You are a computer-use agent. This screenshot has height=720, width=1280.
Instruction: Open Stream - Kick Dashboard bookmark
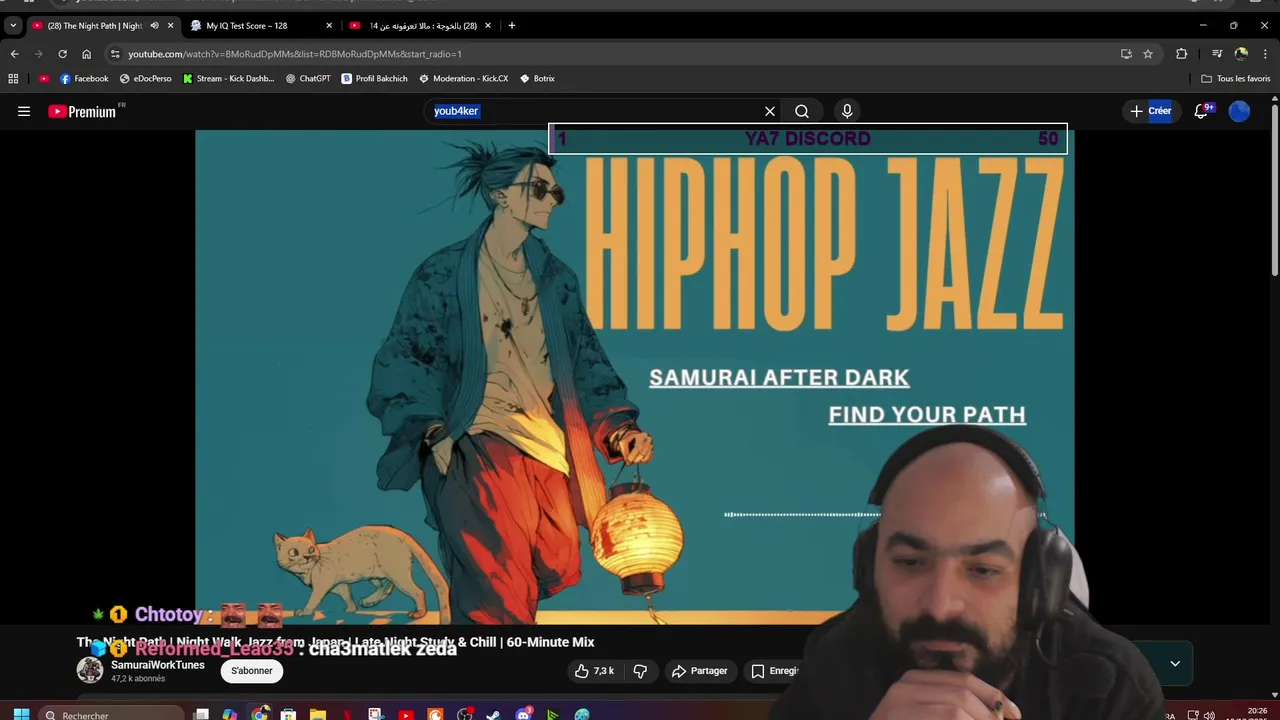click(x=229, y=78)
